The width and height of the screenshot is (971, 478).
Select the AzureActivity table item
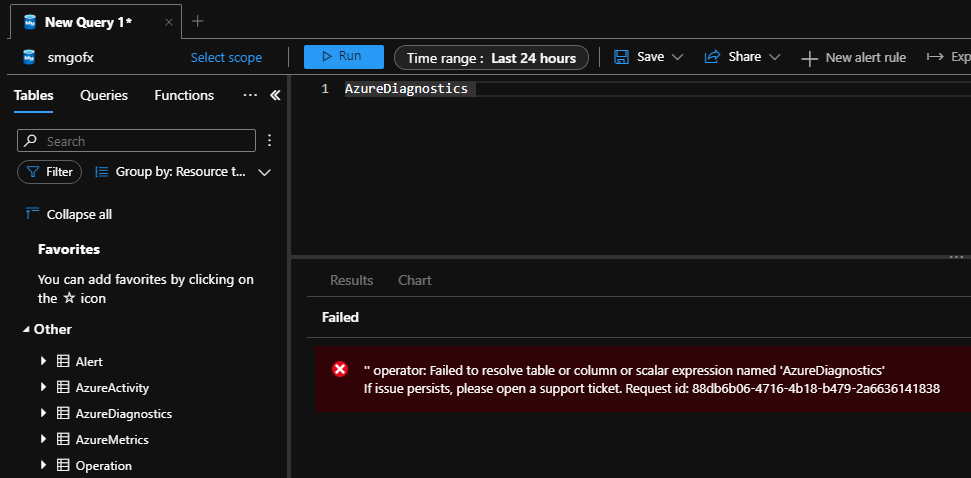(x=112, y=388)
